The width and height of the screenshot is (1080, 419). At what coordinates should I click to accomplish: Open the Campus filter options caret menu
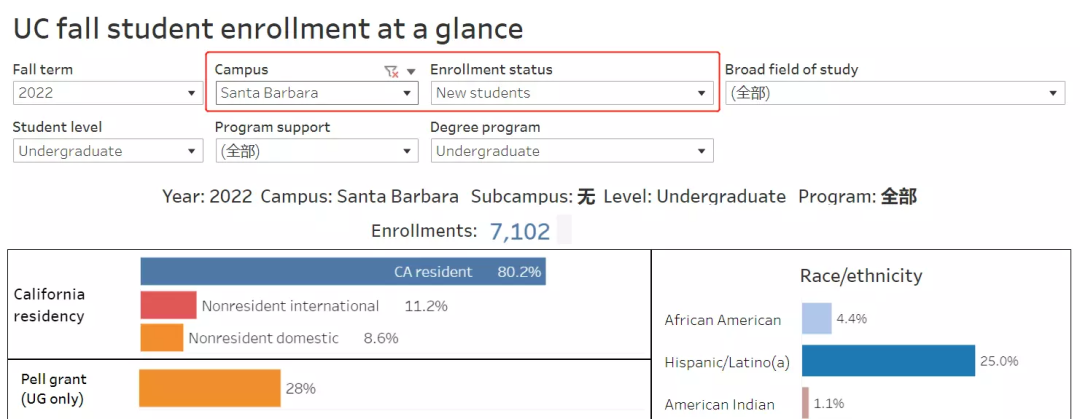click(410, 71)
